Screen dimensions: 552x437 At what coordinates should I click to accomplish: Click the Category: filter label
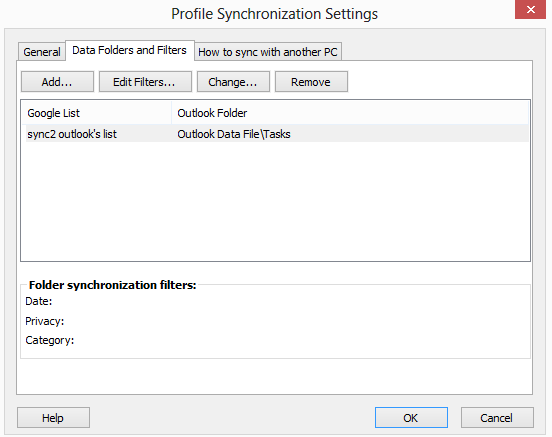[x=50, y=341]
